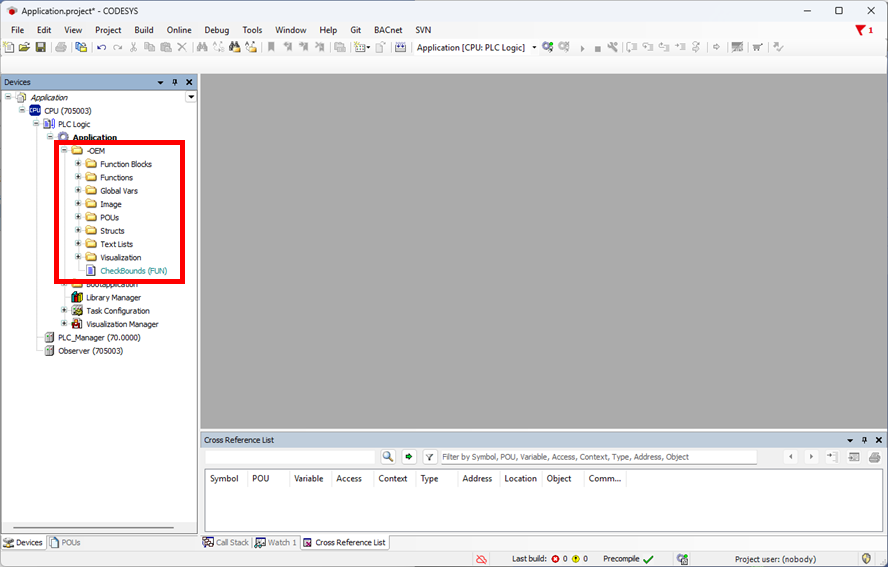Click the red notification flag icon

click(860, 30)
